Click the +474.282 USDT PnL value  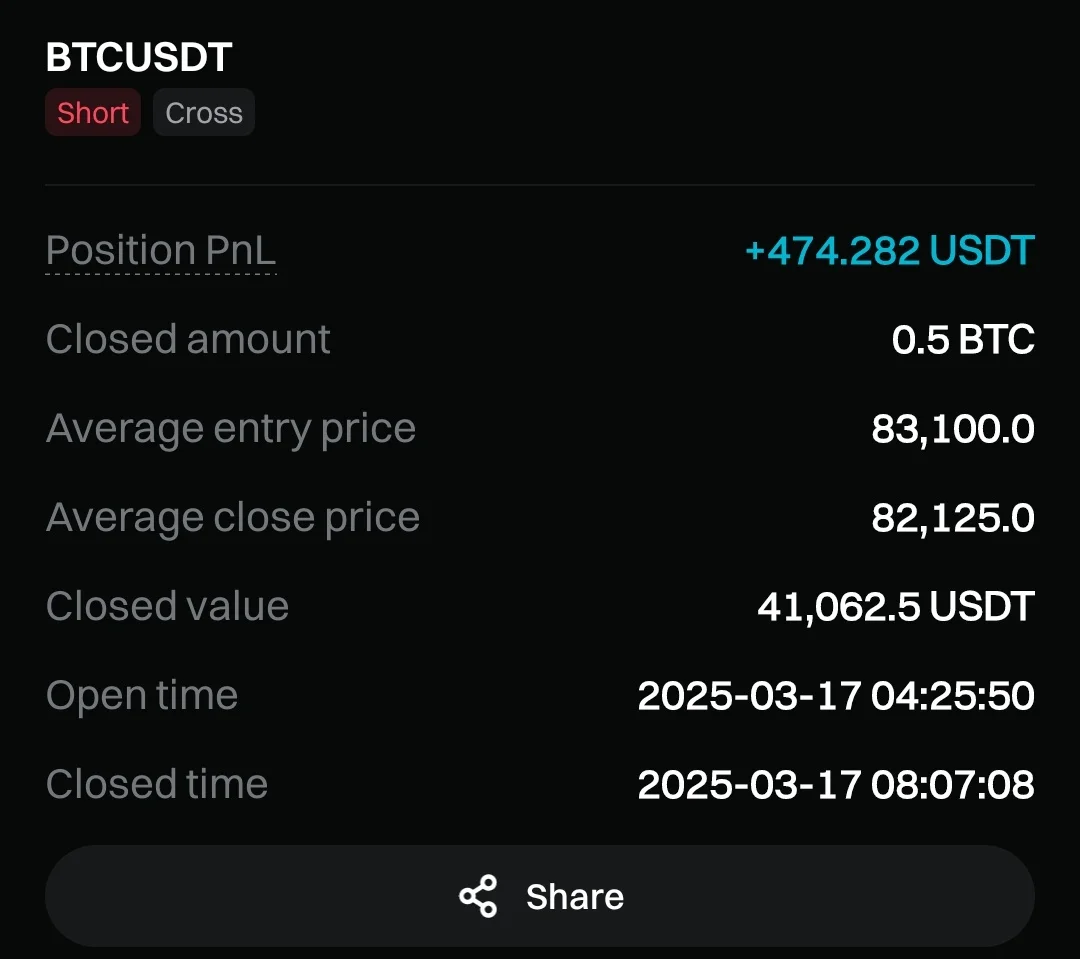pyautogui.click(x=889, y=250)
